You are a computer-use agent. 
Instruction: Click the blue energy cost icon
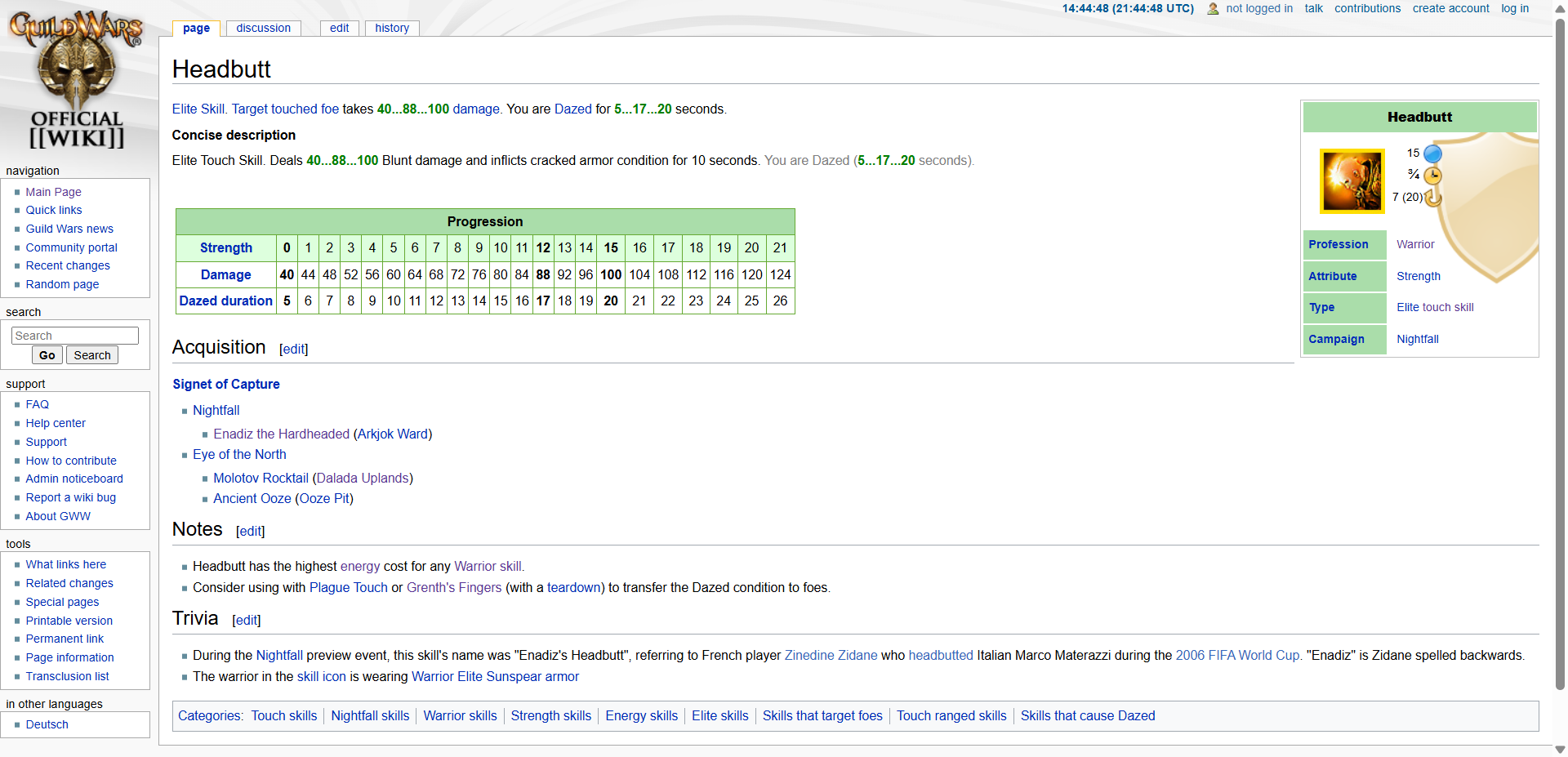(1432, 154)
